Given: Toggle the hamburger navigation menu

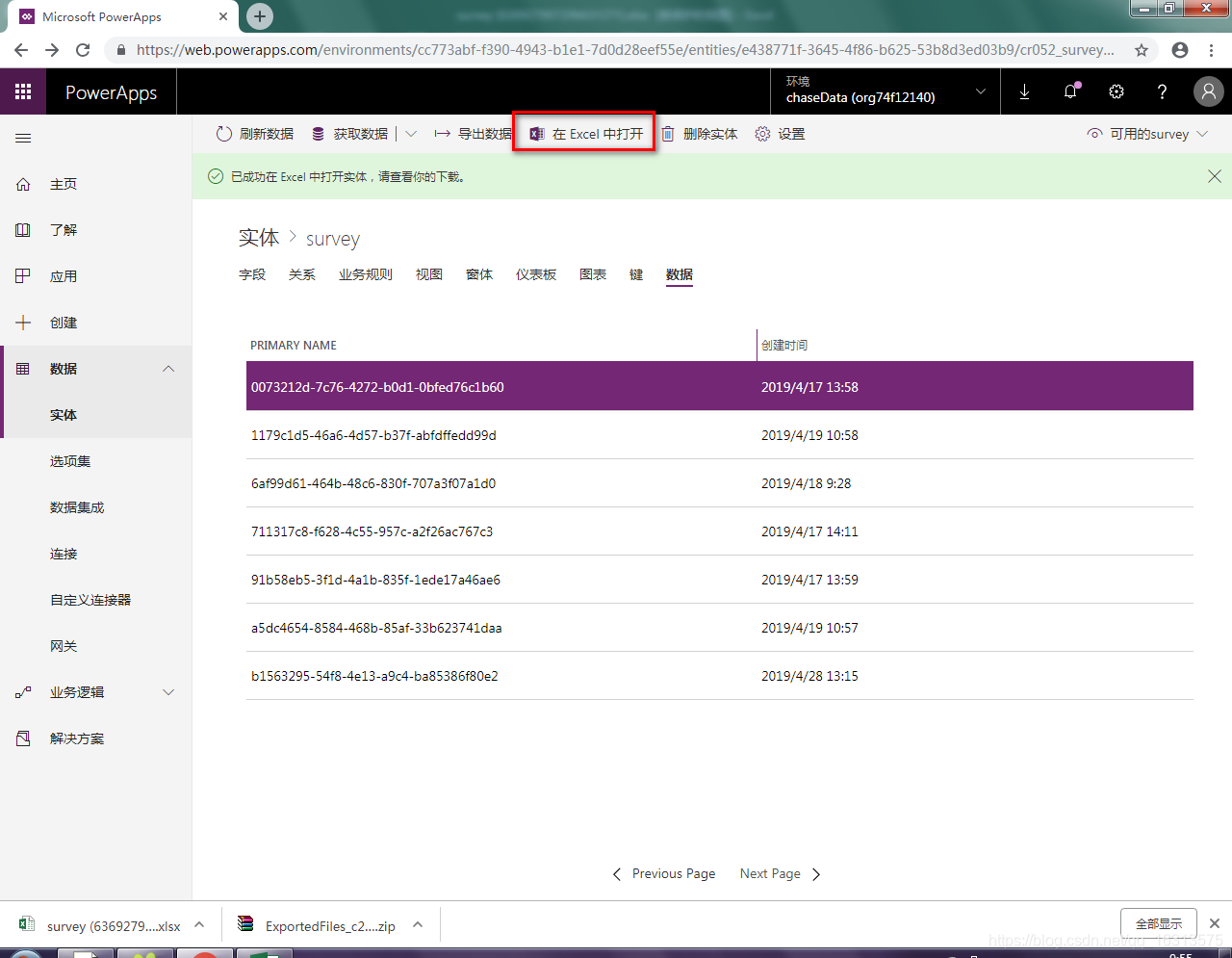Looking at the screenshot, I should (x=23, y=139).
